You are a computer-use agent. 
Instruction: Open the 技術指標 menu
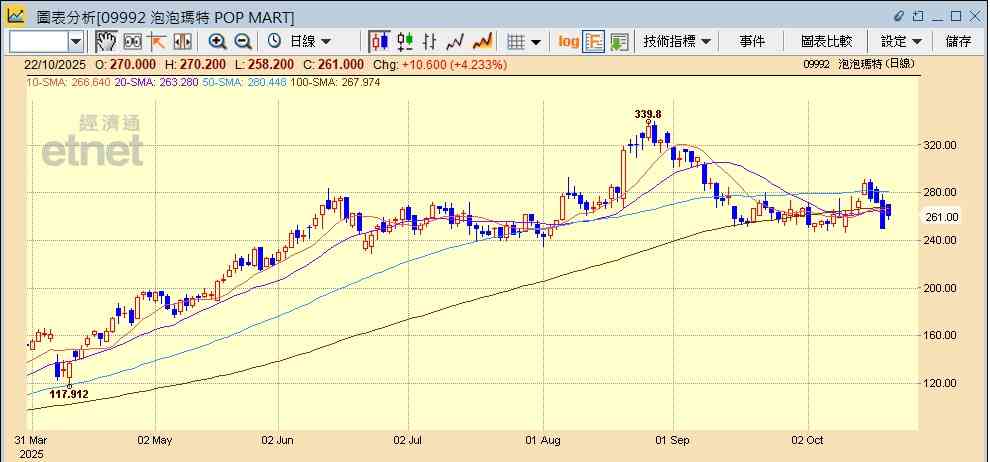[677, 41]
